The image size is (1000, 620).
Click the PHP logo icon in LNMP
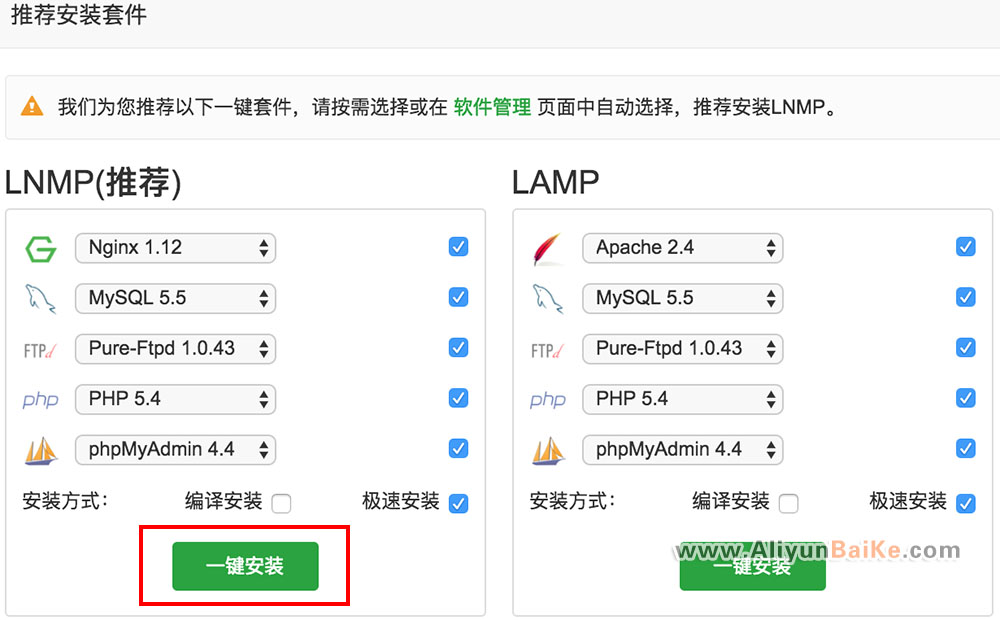tap(41, 400)
